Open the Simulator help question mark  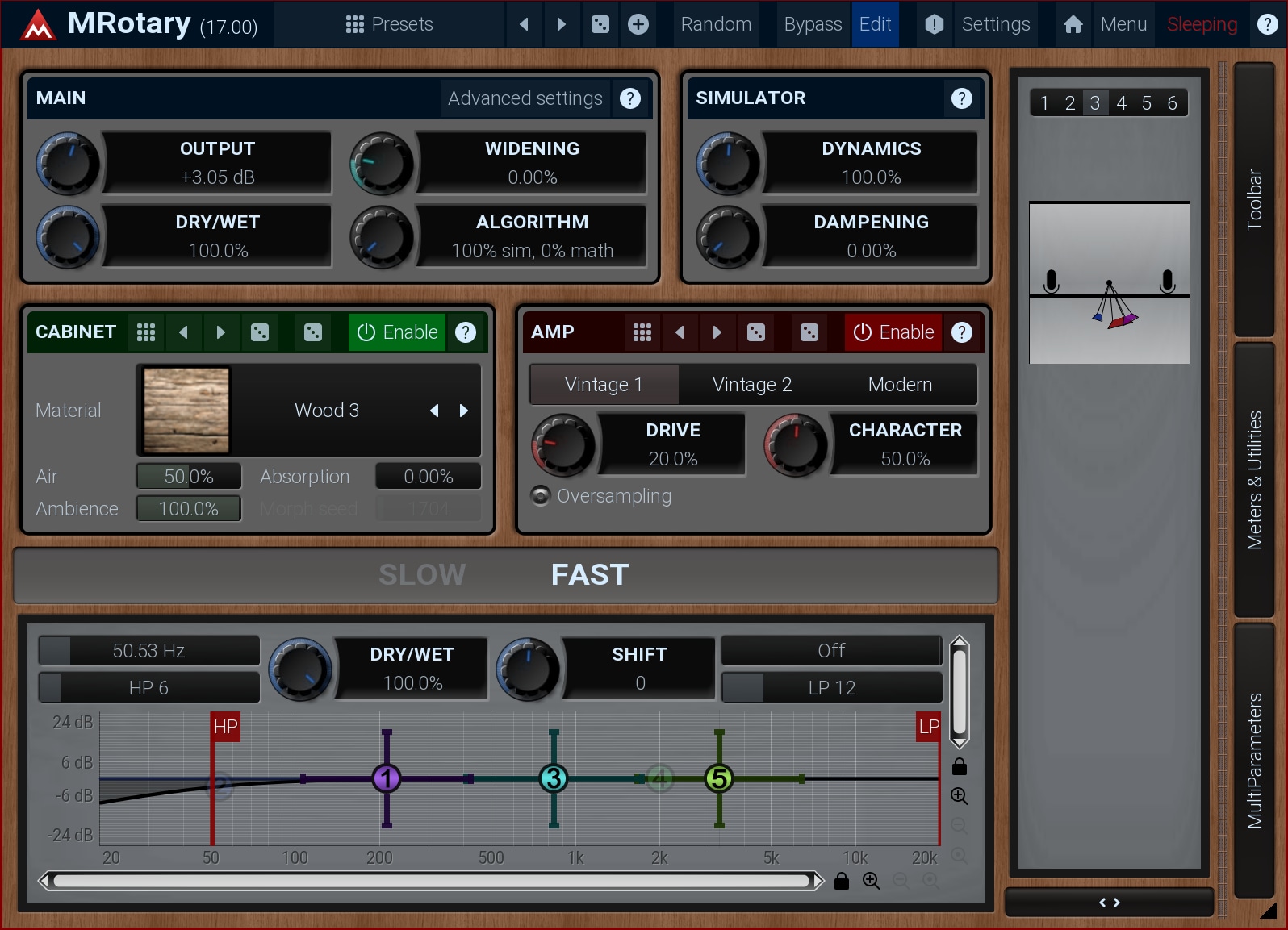pos(961,98)
